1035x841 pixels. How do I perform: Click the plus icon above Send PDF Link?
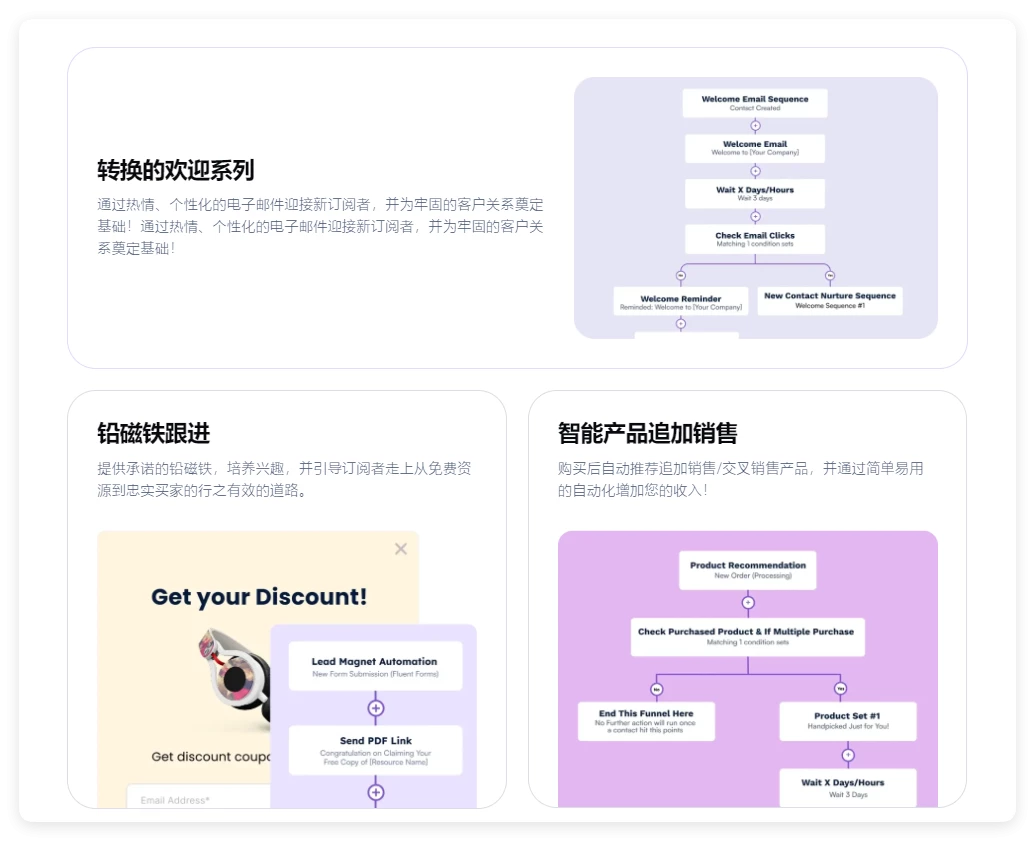click(374, 706)
